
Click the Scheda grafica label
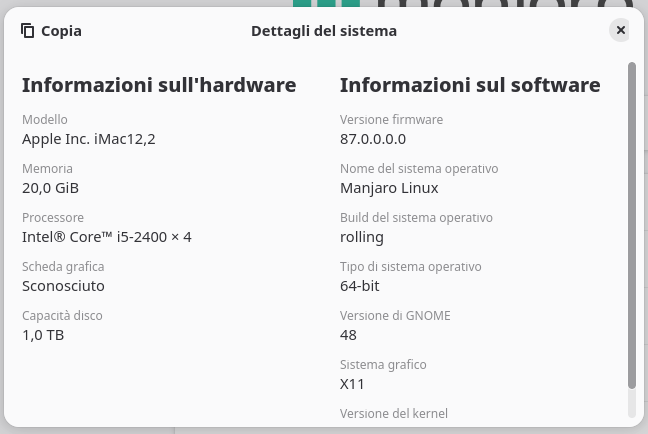pyautogui.click(x=63, y=267)
